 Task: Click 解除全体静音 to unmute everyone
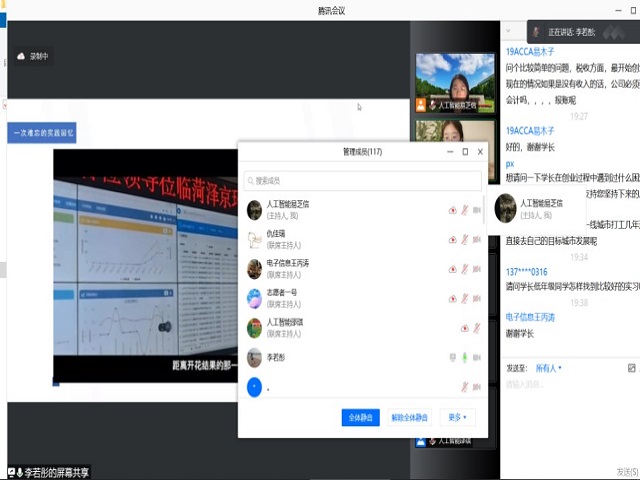[x=409, y=417]
